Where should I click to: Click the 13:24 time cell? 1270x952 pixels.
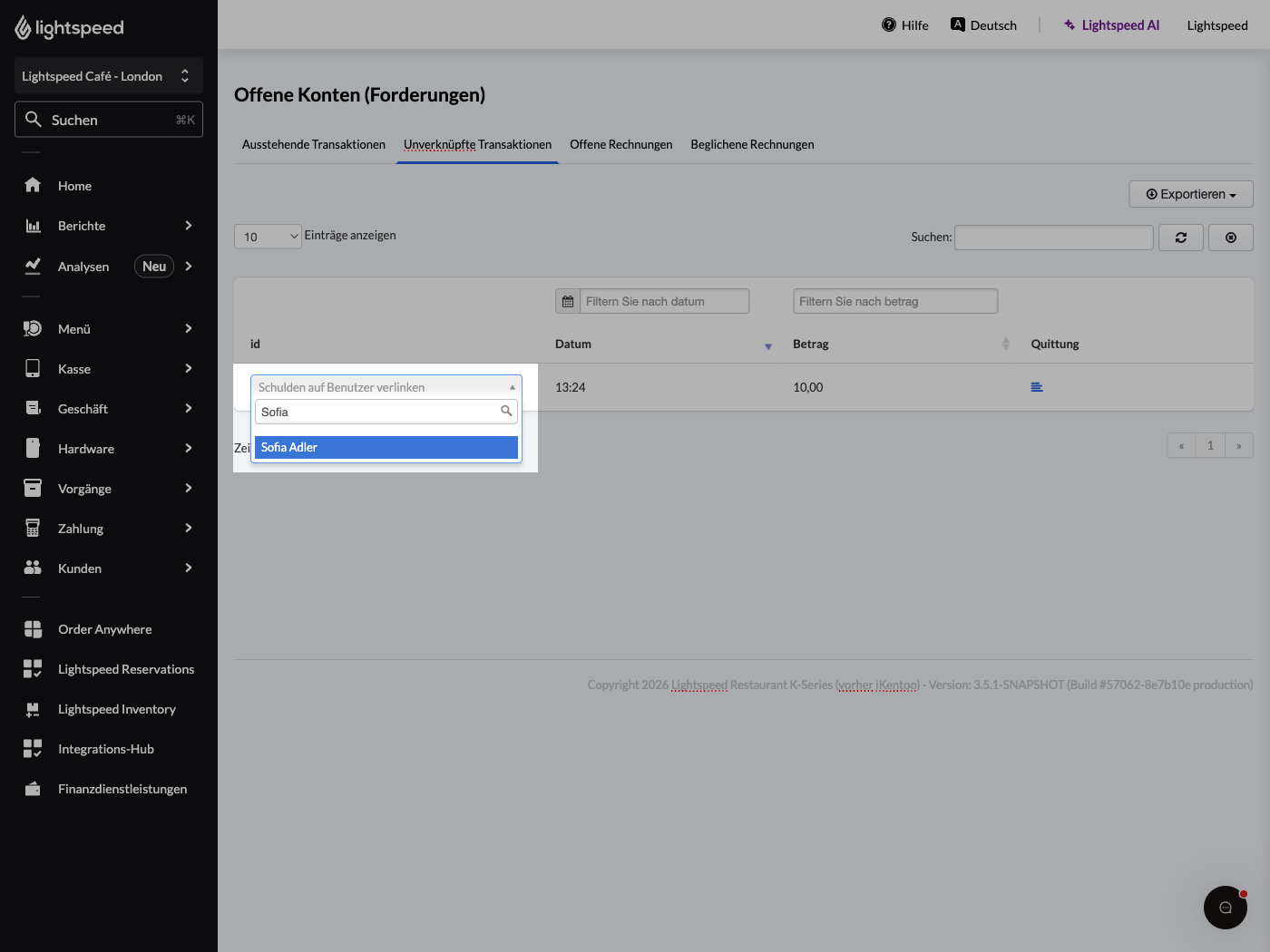point(571,387)
